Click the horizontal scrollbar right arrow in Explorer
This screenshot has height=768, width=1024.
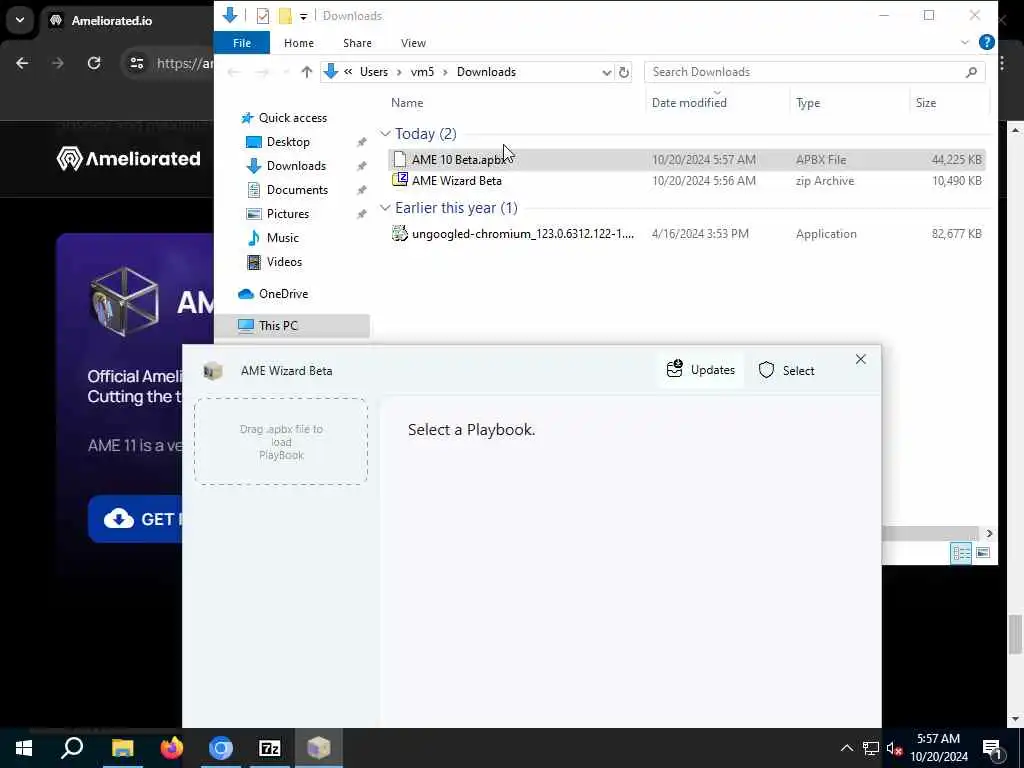[x=989, y=534]
